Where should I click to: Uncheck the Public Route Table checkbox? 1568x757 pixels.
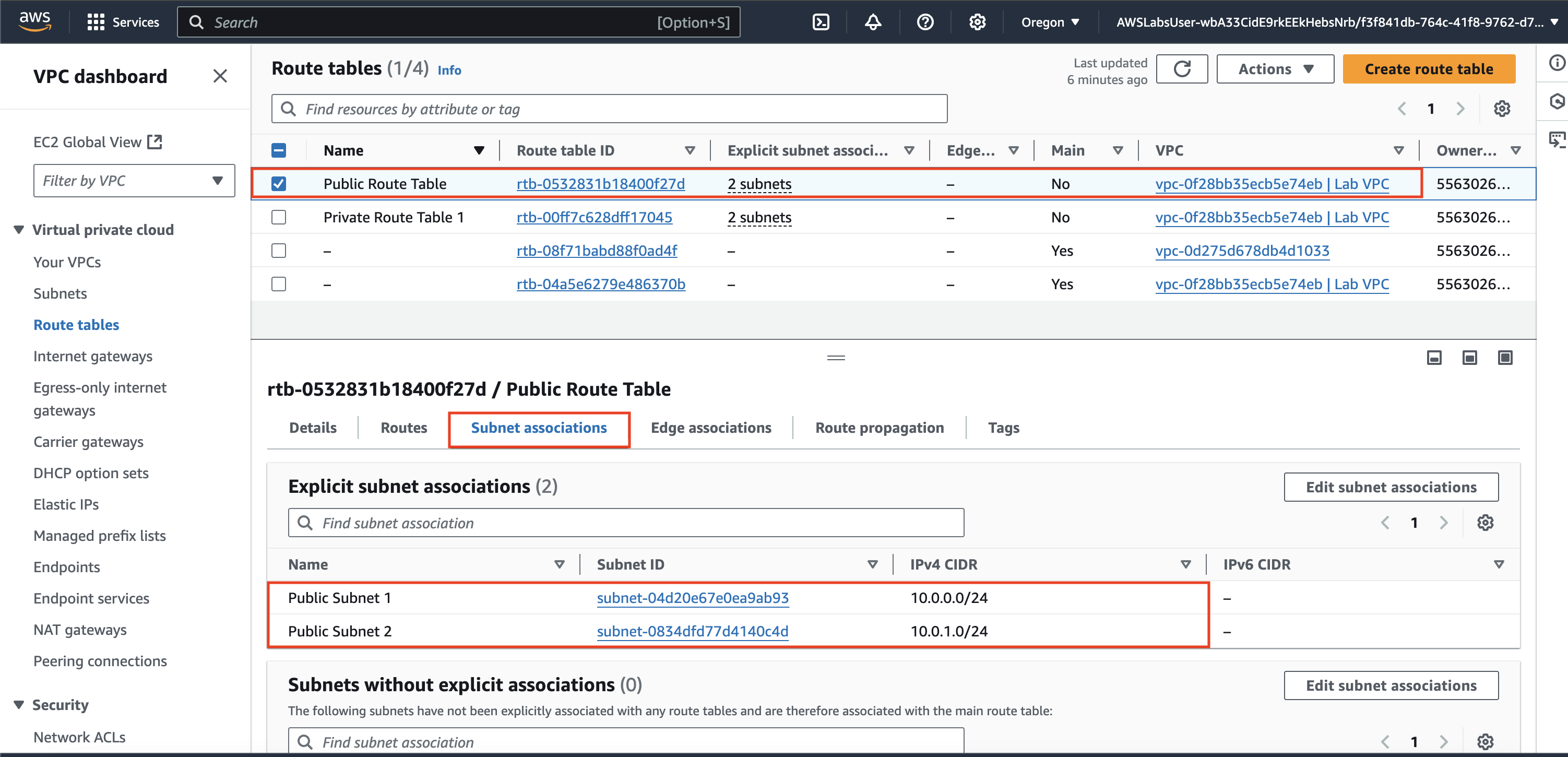click(x=279, y=183)
